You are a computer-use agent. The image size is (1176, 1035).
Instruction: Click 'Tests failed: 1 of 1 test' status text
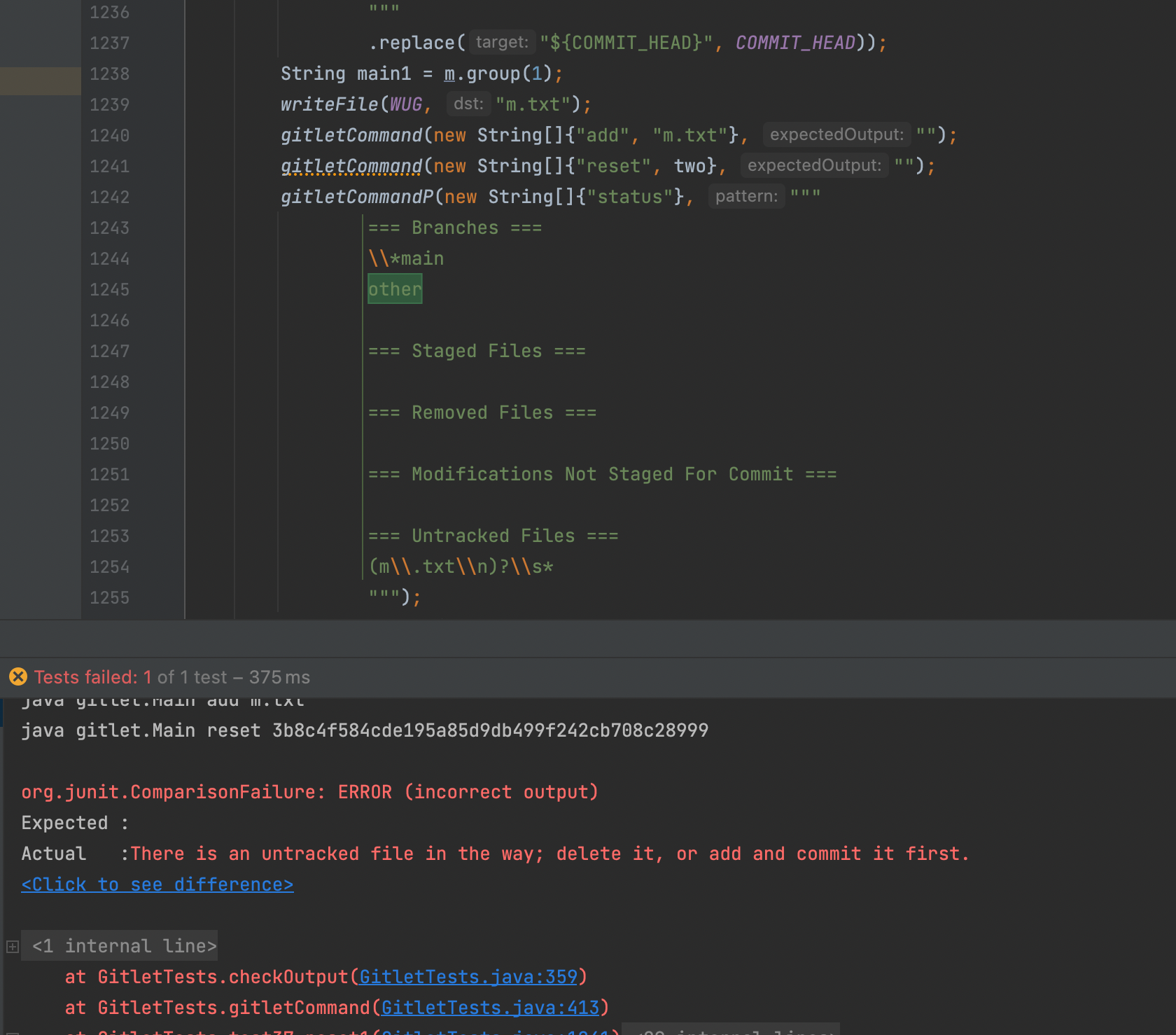pos(171,677)
